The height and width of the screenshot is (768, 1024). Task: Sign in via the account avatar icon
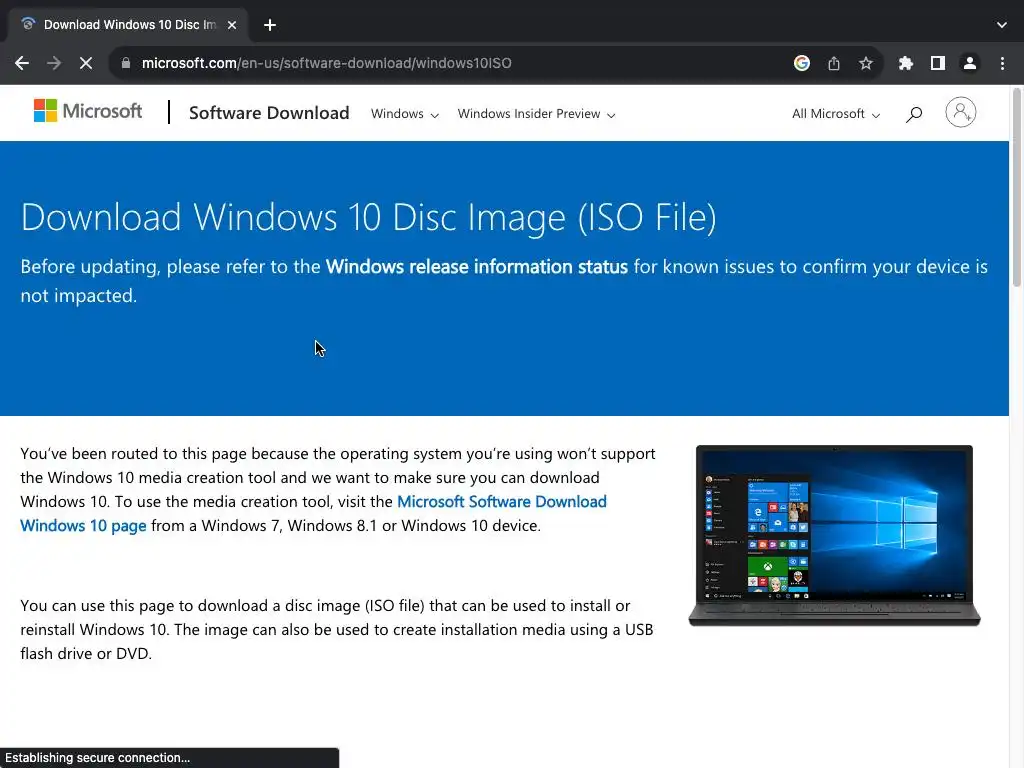[960, 112]
